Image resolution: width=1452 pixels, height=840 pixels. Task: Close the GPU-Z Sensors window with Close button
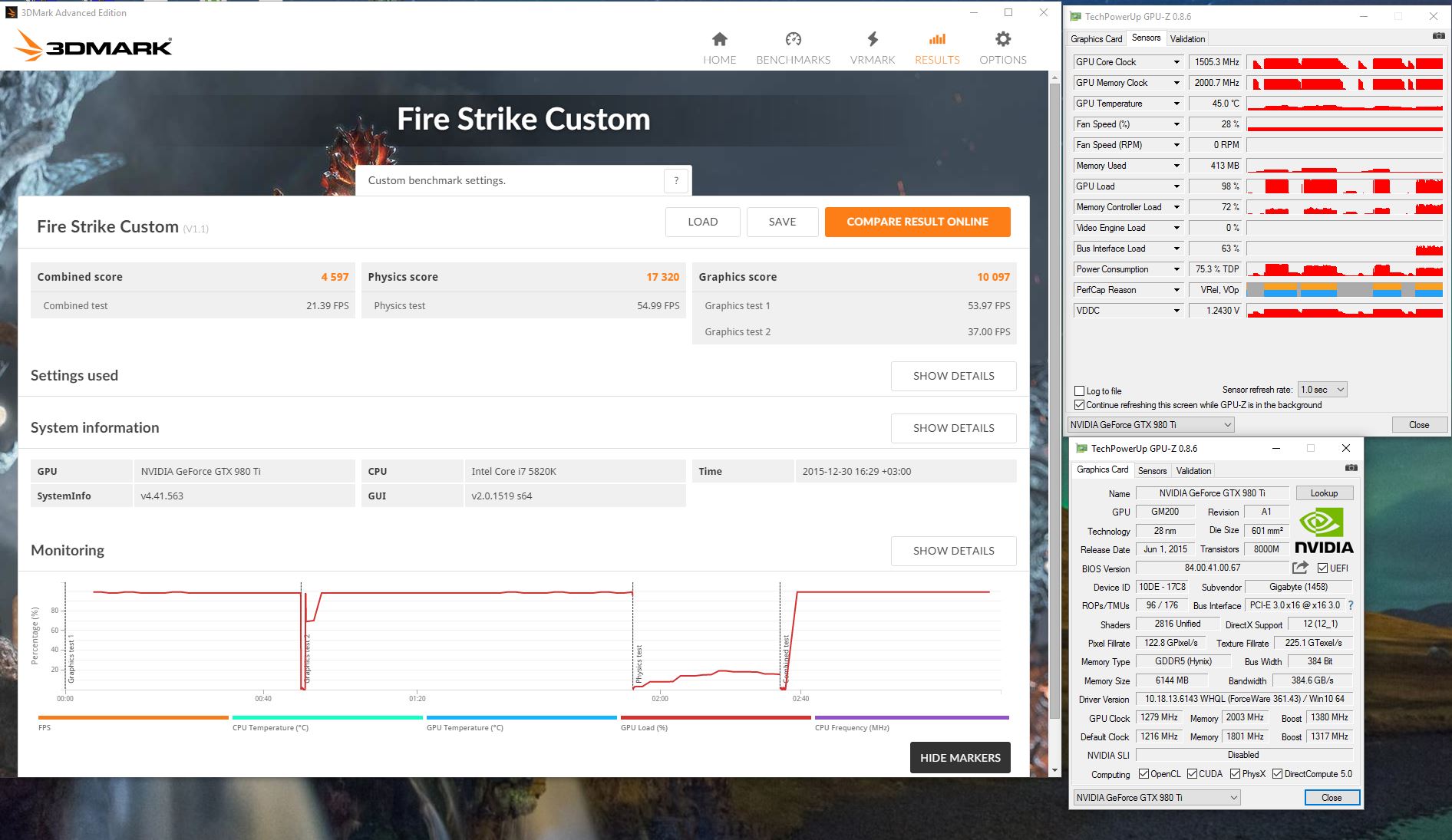pyautogui.click(x=1419, y=425)
